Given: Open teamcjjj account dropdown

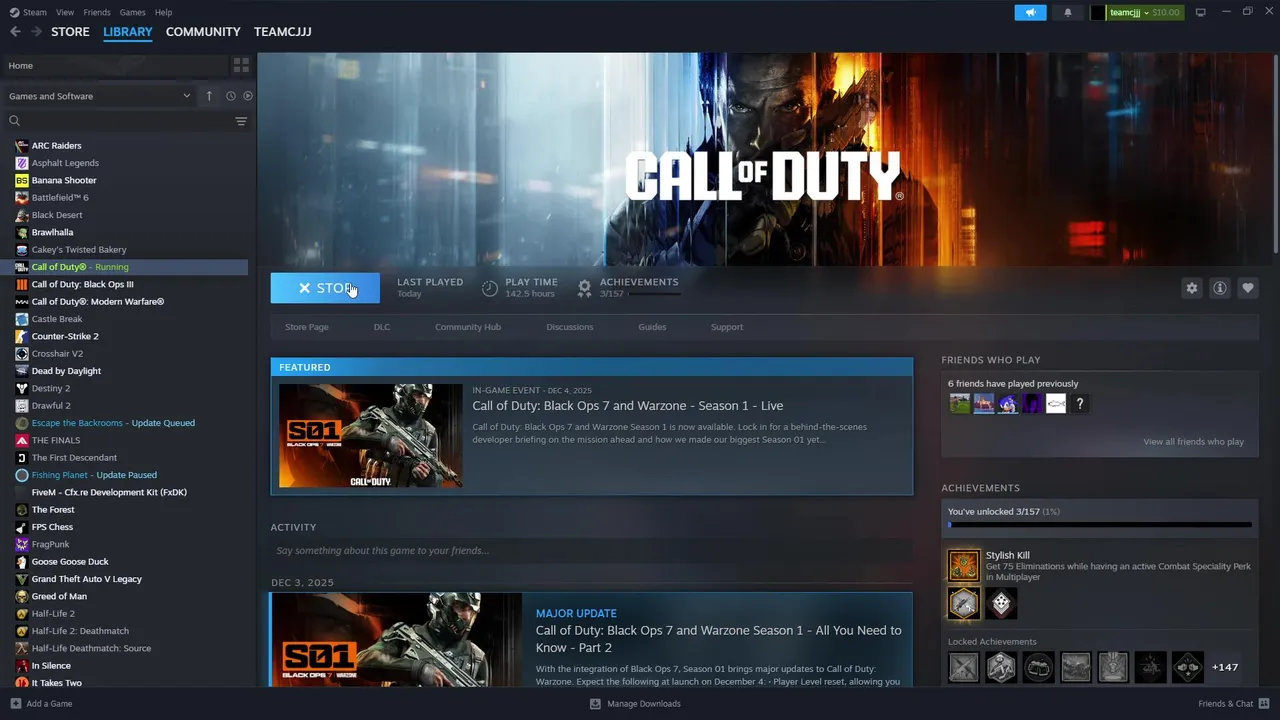Looking at the screenshot, I should (x=1135, y=12).
